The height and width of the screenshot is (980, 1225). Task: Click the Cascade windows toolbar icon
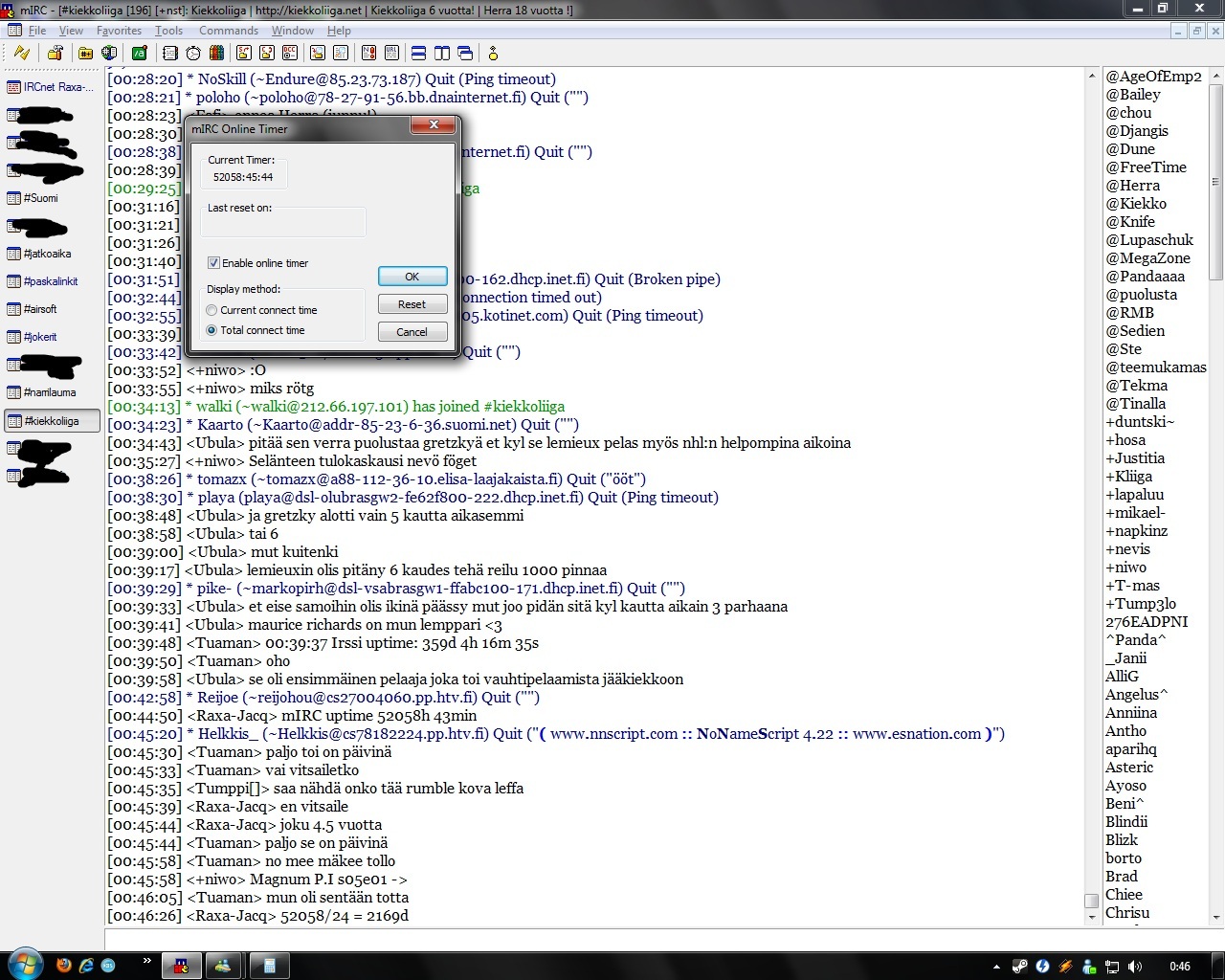(x=465, y=54)
